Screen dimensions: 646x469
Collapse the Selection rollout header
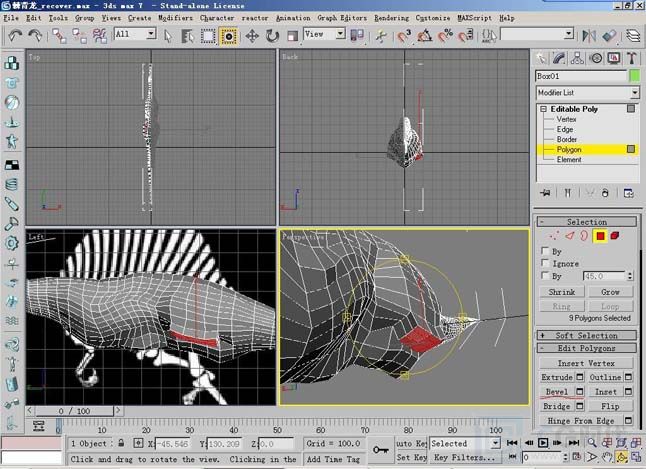[586, 222]
